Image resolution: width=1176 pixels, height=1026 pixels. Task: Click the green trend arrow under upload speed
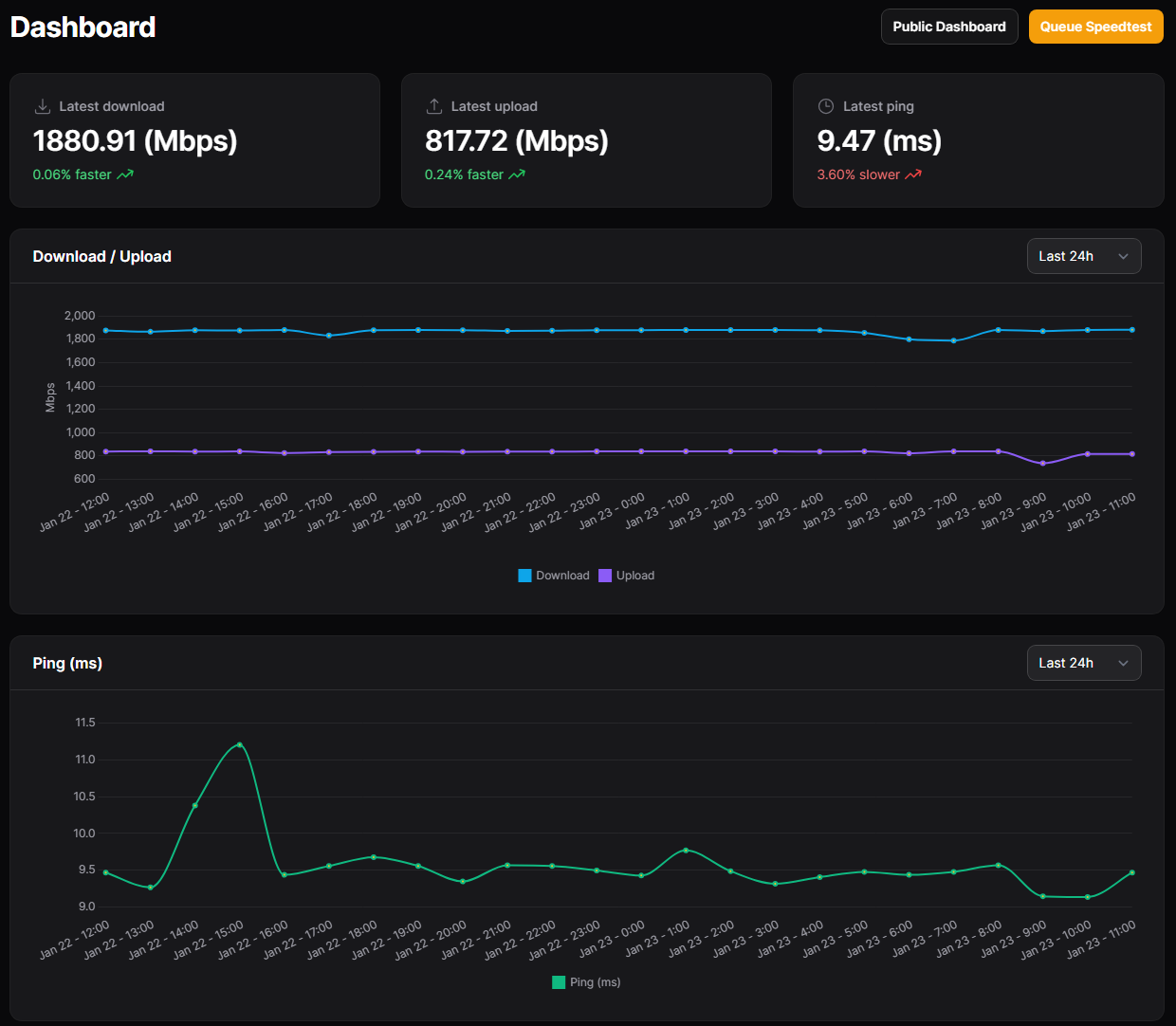click(x=517, y=174)
